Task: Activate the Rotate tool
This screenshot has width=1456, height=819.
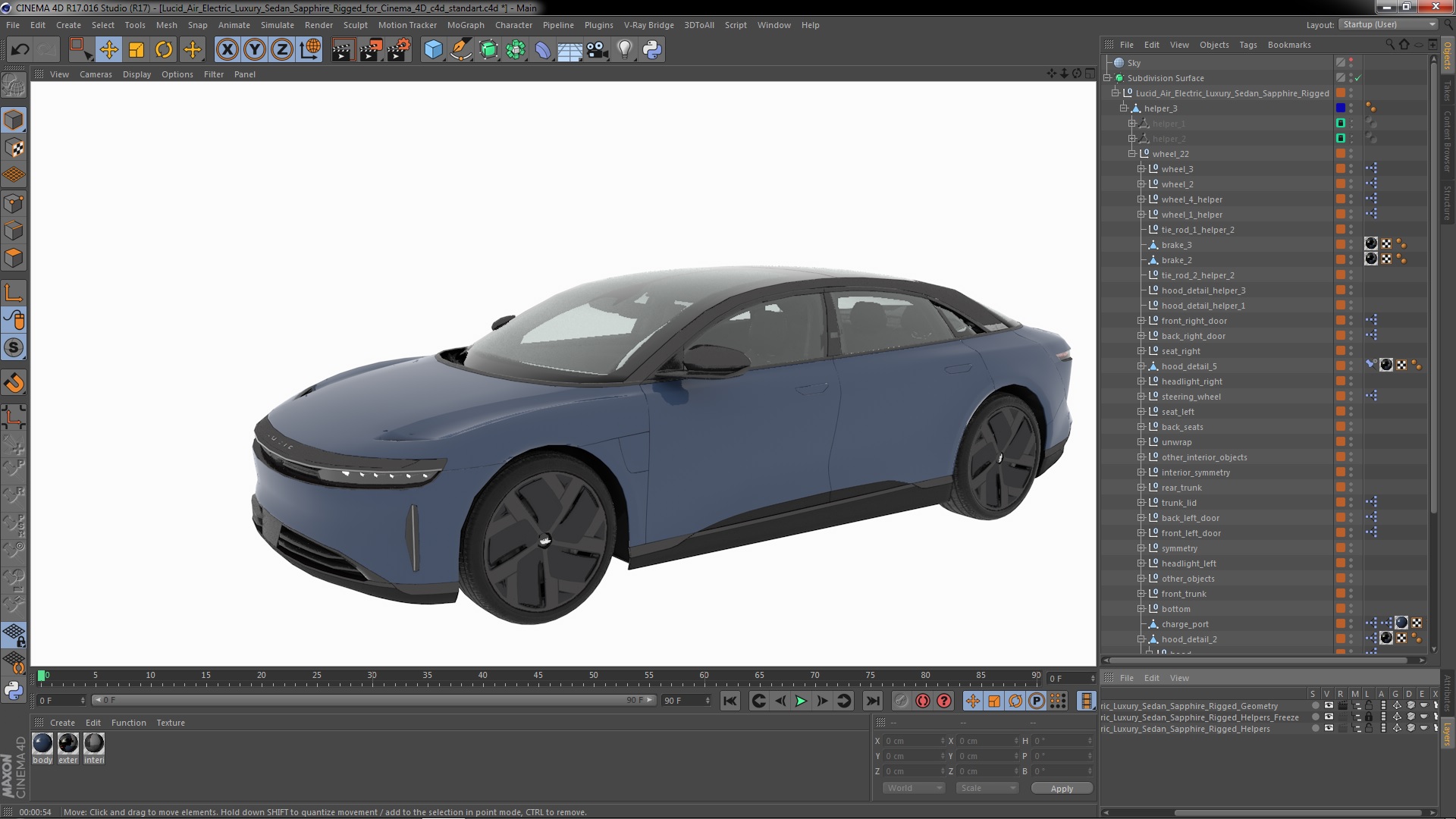Action: (x=164, y=50)
